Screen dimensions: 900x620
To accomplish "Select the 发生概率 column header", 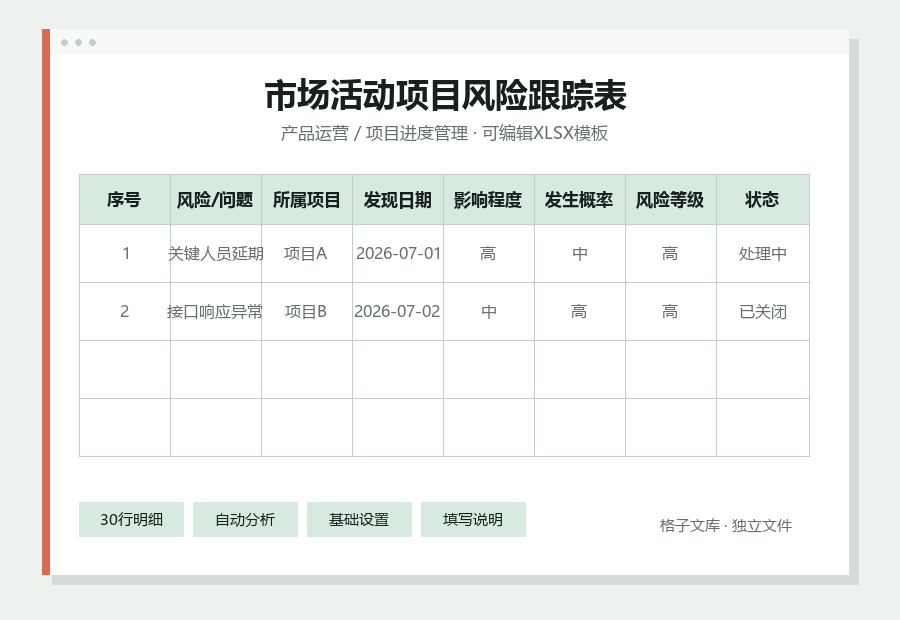I will tap(580, 200).
